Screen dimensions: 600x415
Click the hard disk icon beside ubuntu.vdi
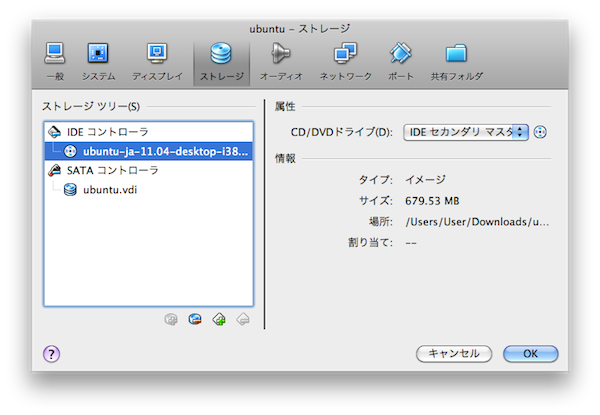coord(70,190)
